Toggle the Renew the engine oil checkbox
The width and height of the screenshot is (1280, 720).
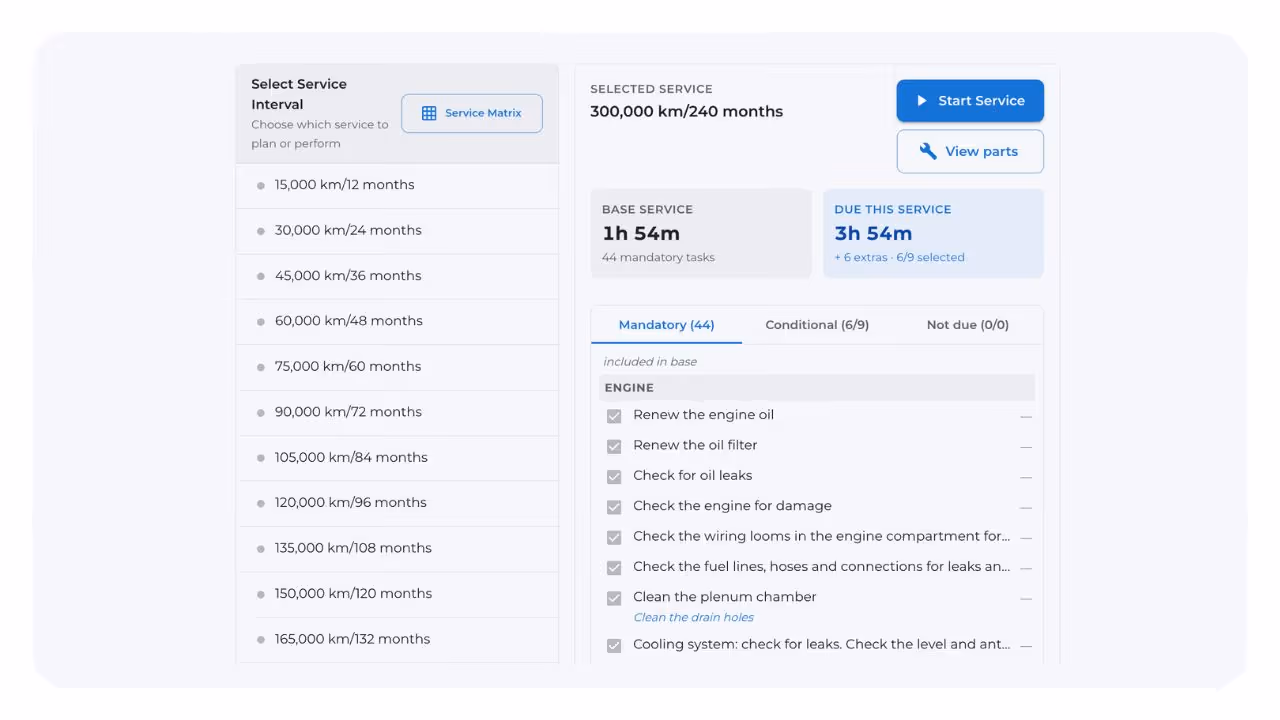click(614, 415)
